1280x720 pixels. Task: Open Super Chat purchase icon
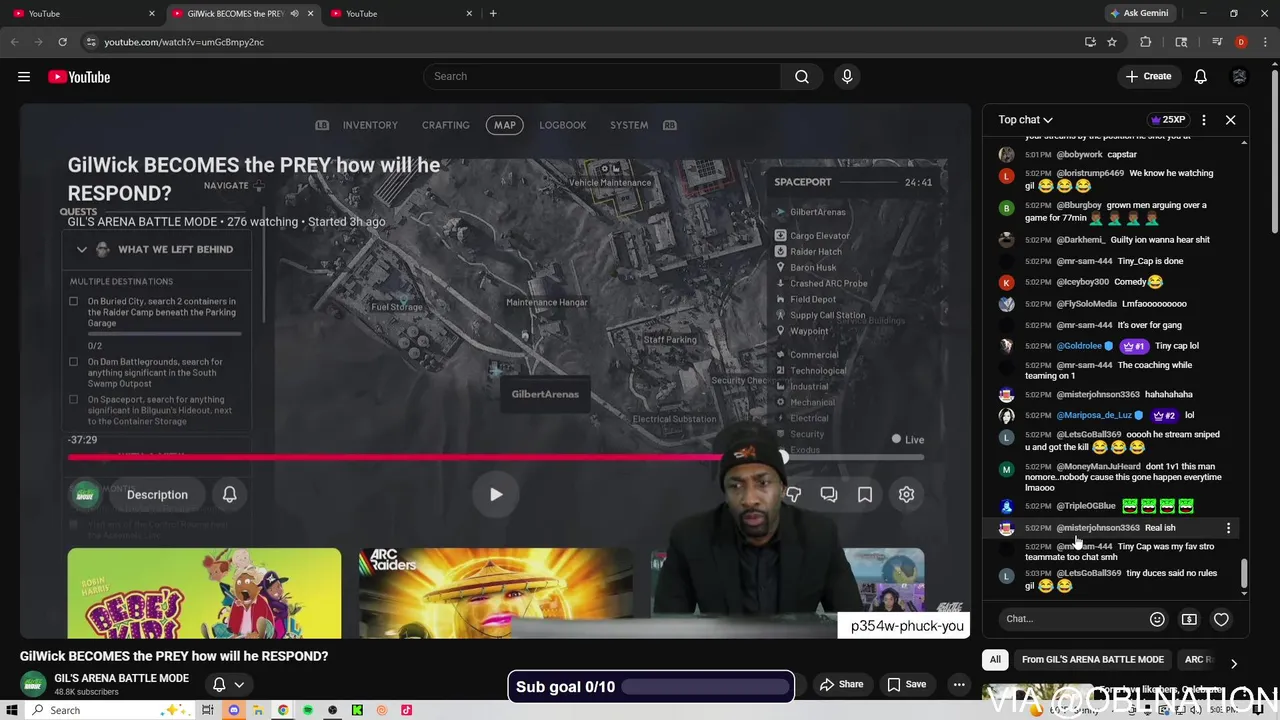pos(1189,619)
